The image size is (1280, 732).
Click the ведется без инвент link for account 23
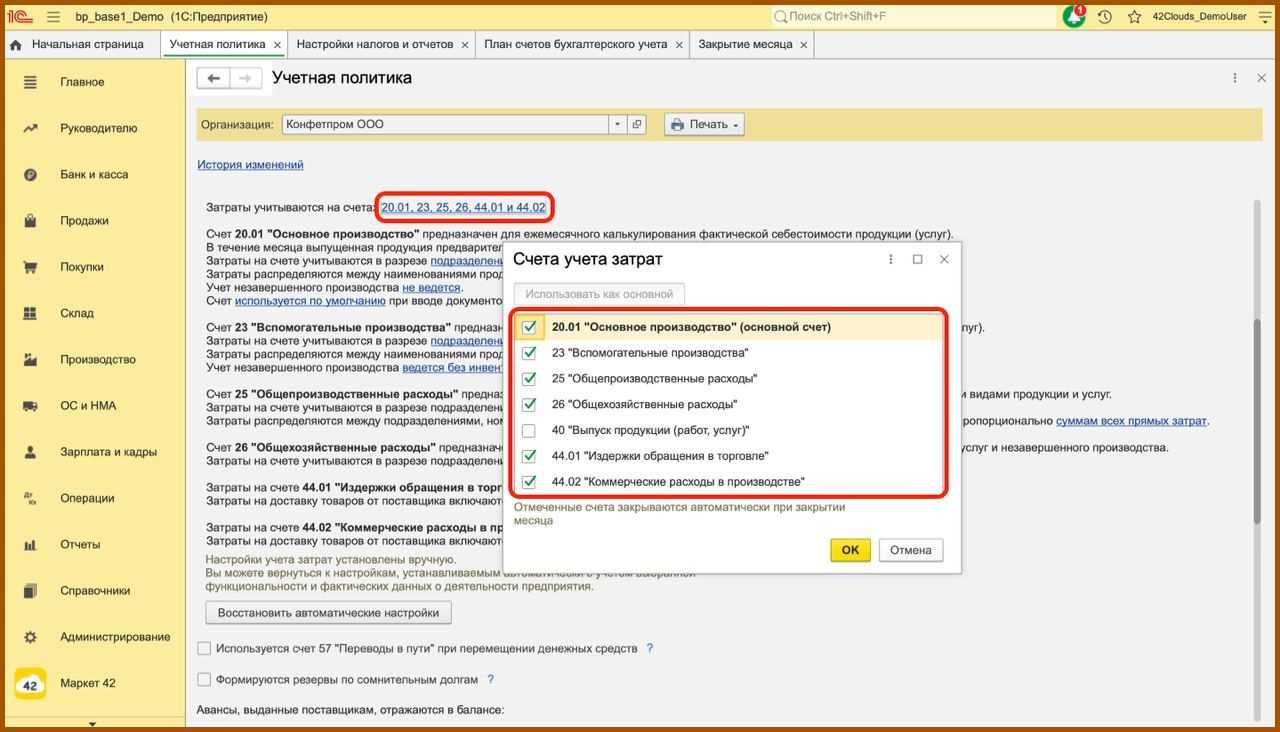pos(453,368)
